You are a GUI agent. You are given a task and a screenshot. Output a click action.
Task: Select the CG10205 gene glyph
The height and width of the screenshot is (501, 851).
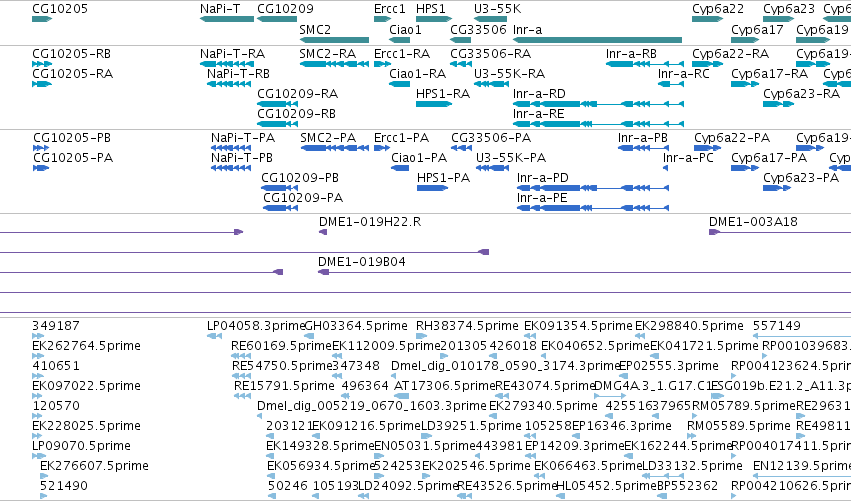(42, 19)
